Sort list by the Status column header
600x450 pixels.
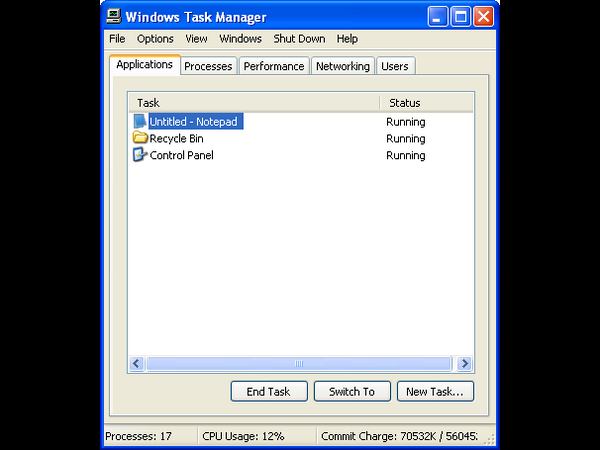click(x=425, y=103)
